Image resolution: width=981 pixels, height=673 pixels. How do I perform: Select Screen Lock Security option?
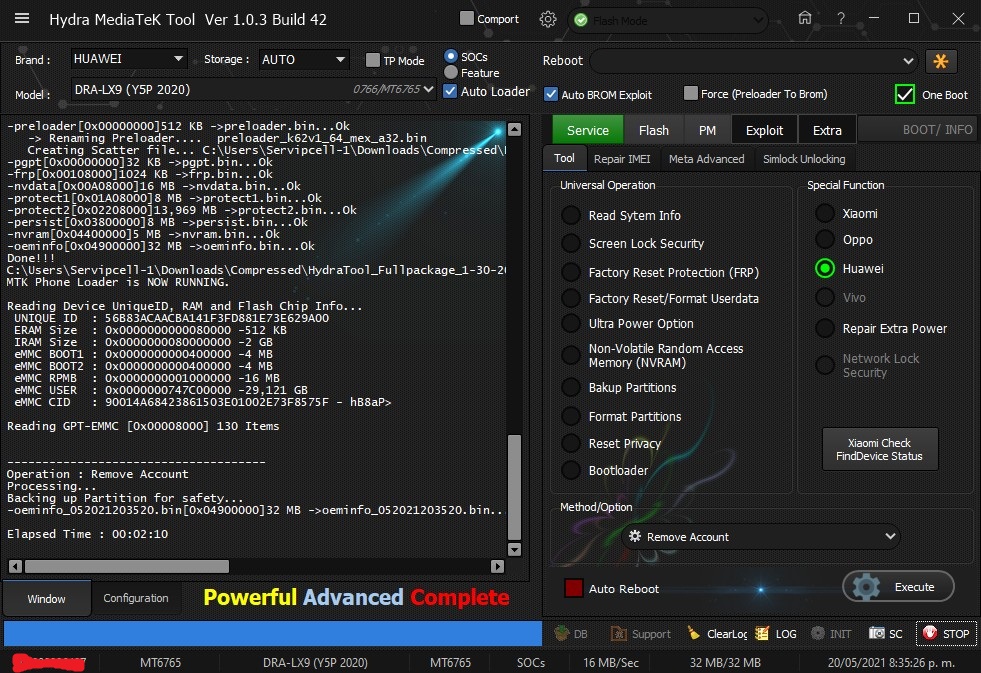click(571, 243)
